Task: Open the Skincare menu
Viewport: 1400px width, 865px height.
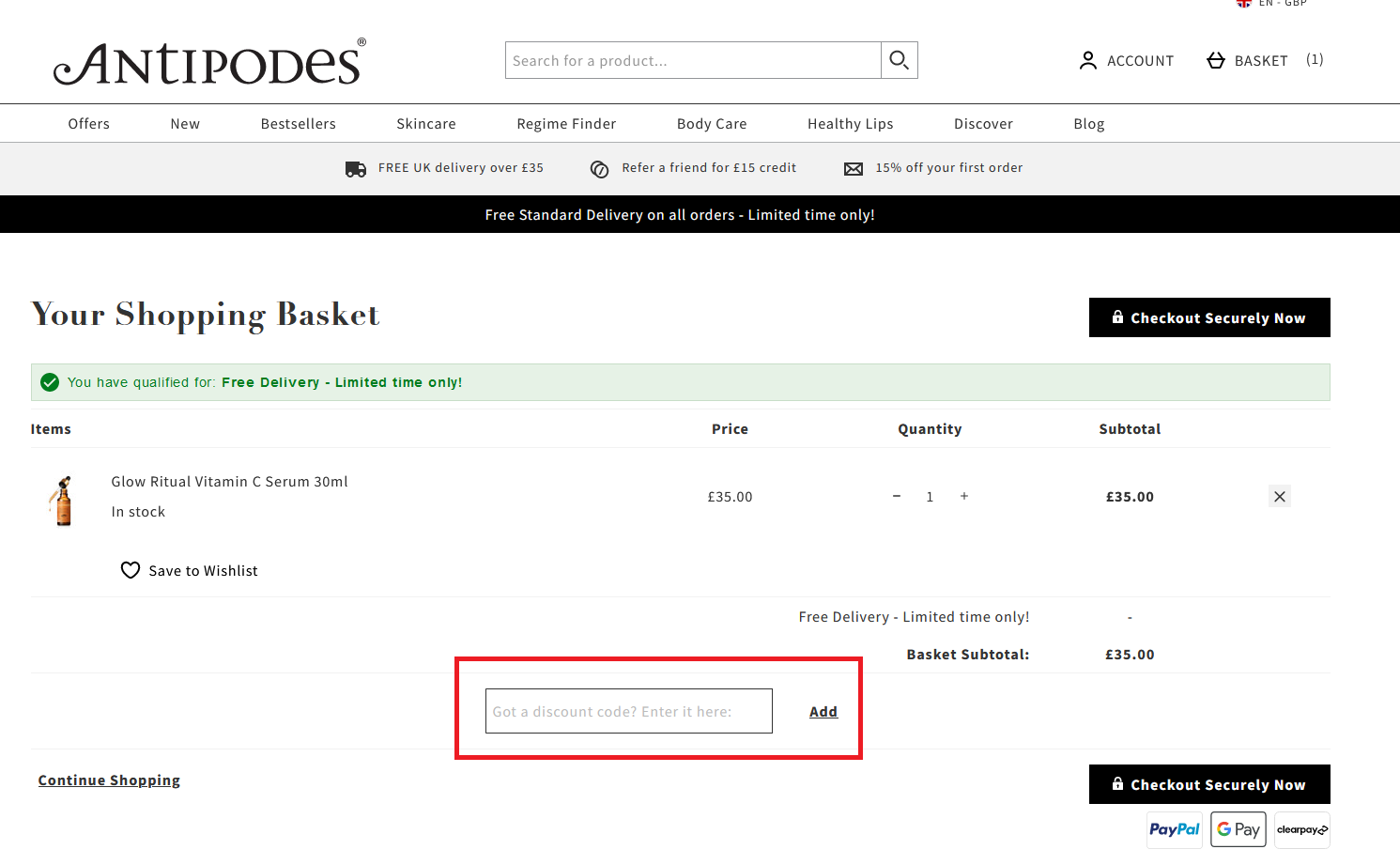Action: pos(426,124)
